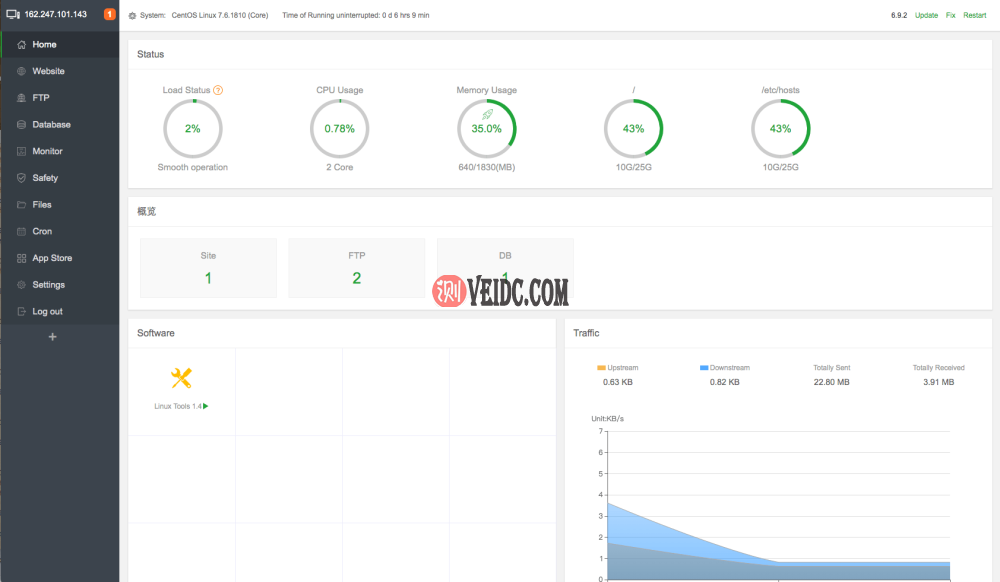Click the traffic area chart
1000x582 pixels.
pyautogui.click(x=778, y=505)
